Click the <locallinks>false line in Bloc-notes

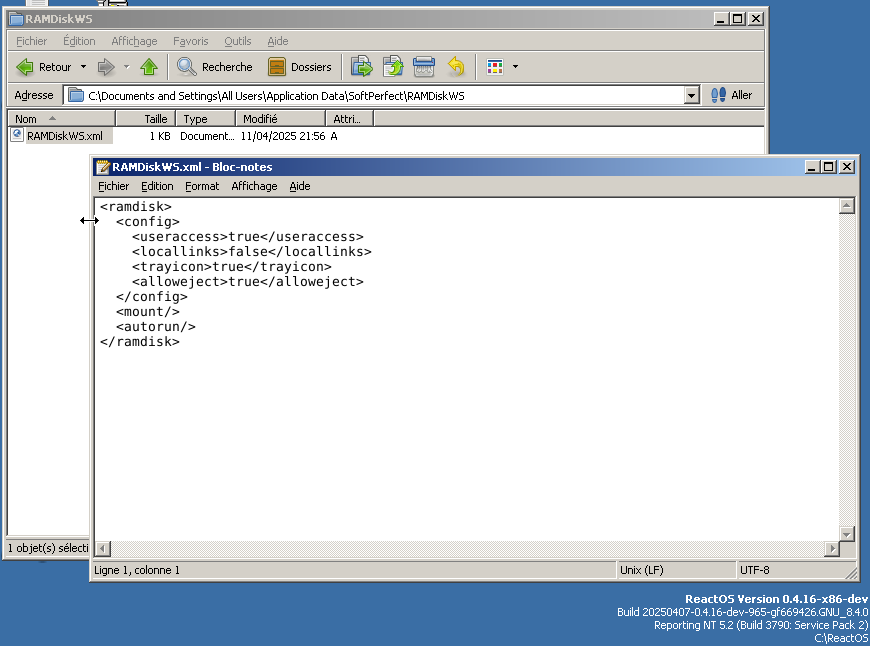pyautogui.click(x=251, y=252)
